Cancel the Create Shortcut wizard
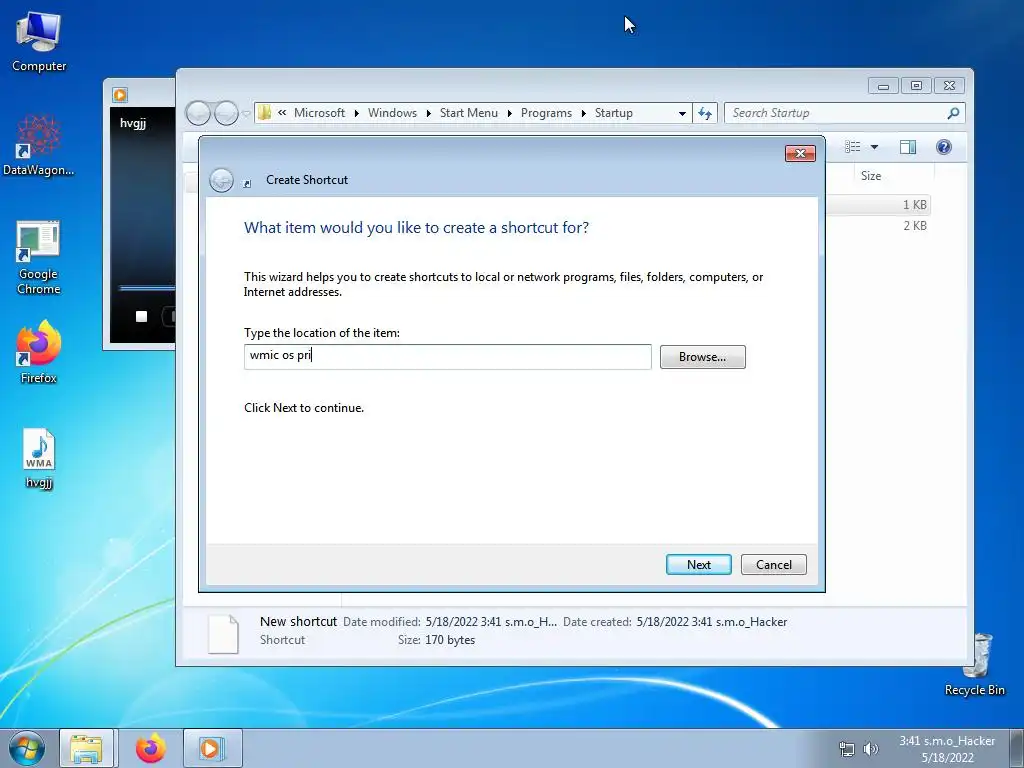This screenshot has height=768, width=1024. click(773, 564)
